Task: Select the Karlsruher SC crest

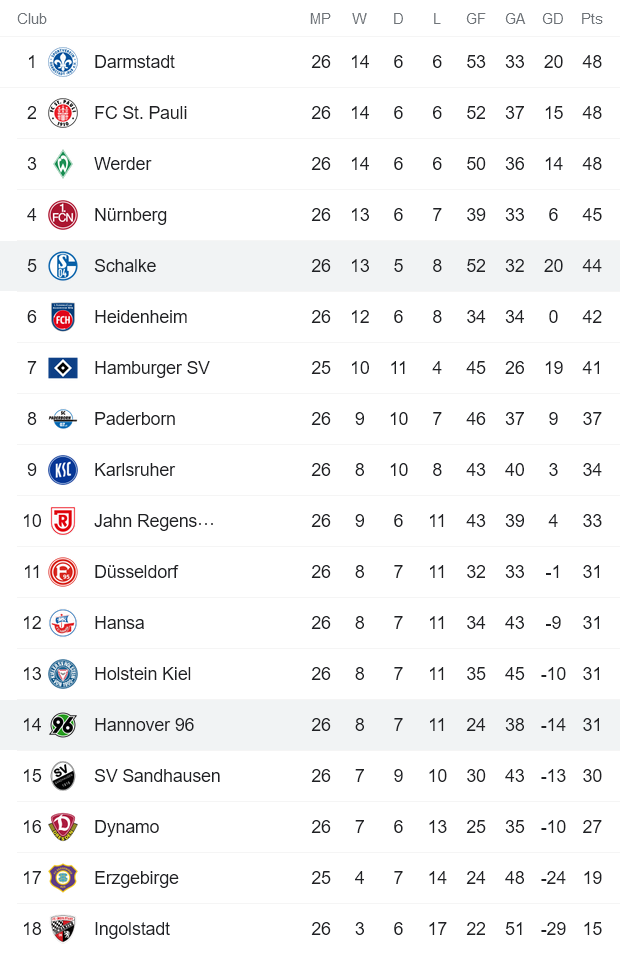Action: pos(62,470)
